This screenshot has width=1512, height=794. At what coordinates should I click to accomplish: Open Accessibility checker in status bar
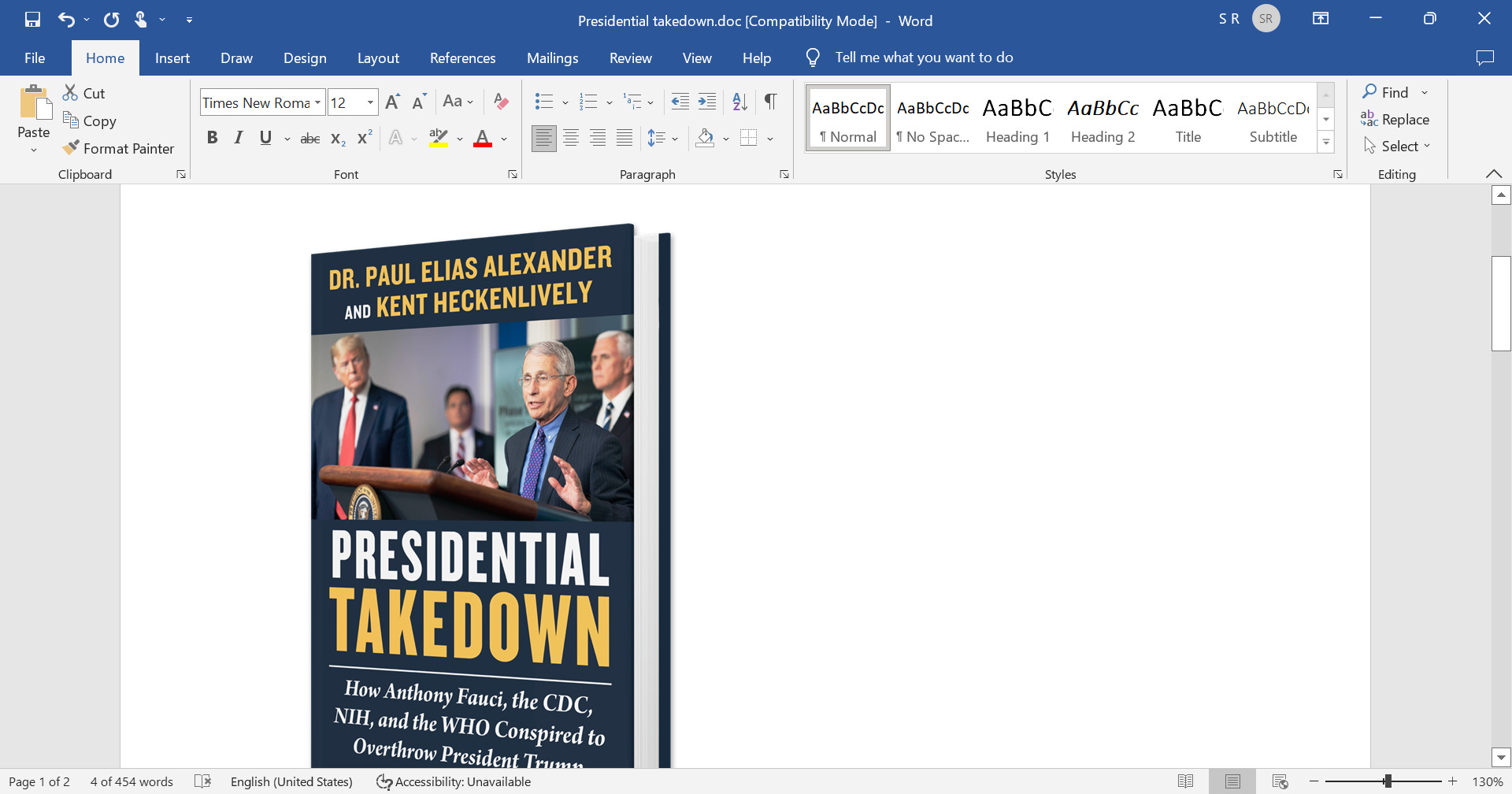click(x=454, y=781)
